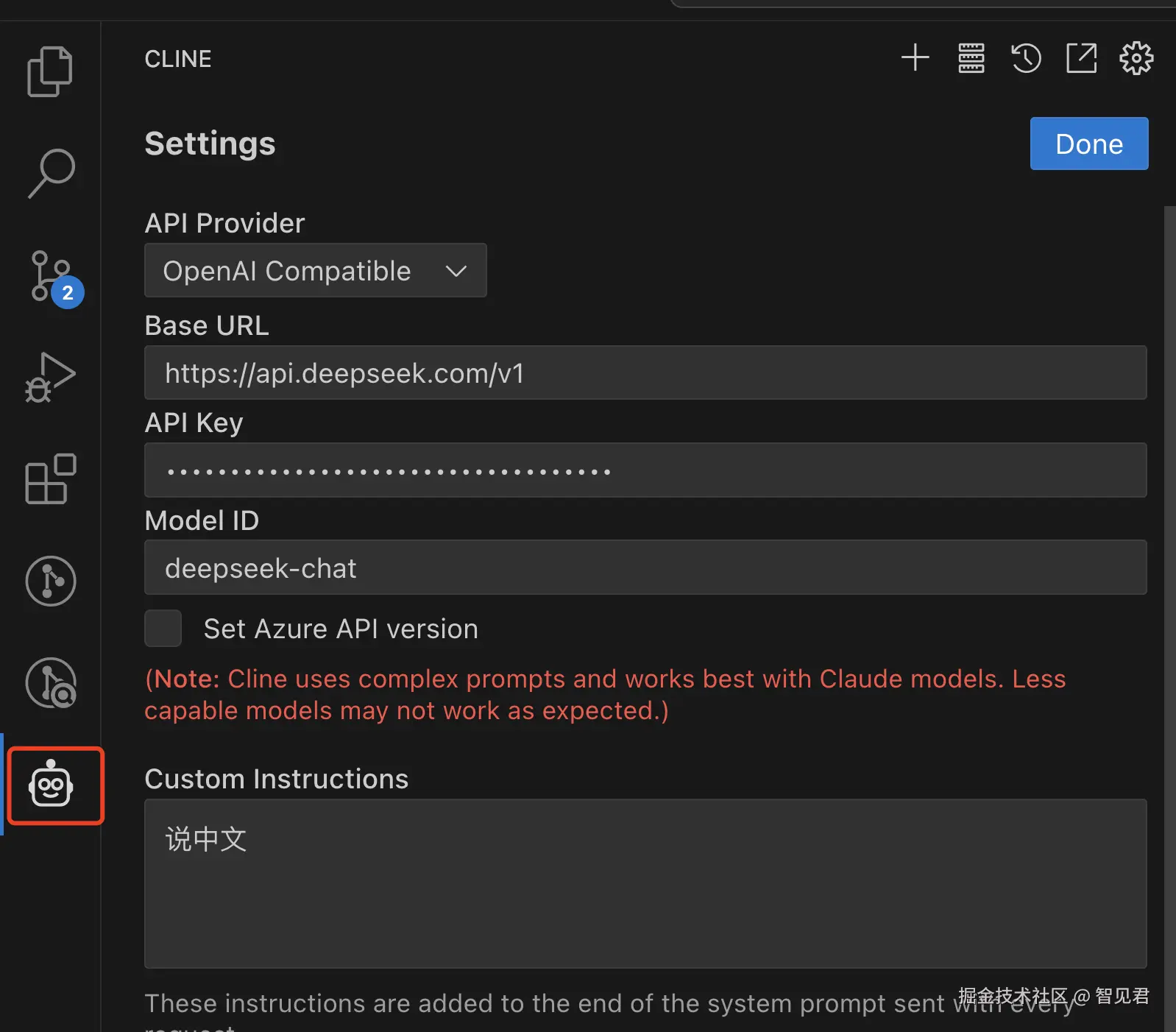
Task: Click the Done button
Action: [x=1088, y=144]
